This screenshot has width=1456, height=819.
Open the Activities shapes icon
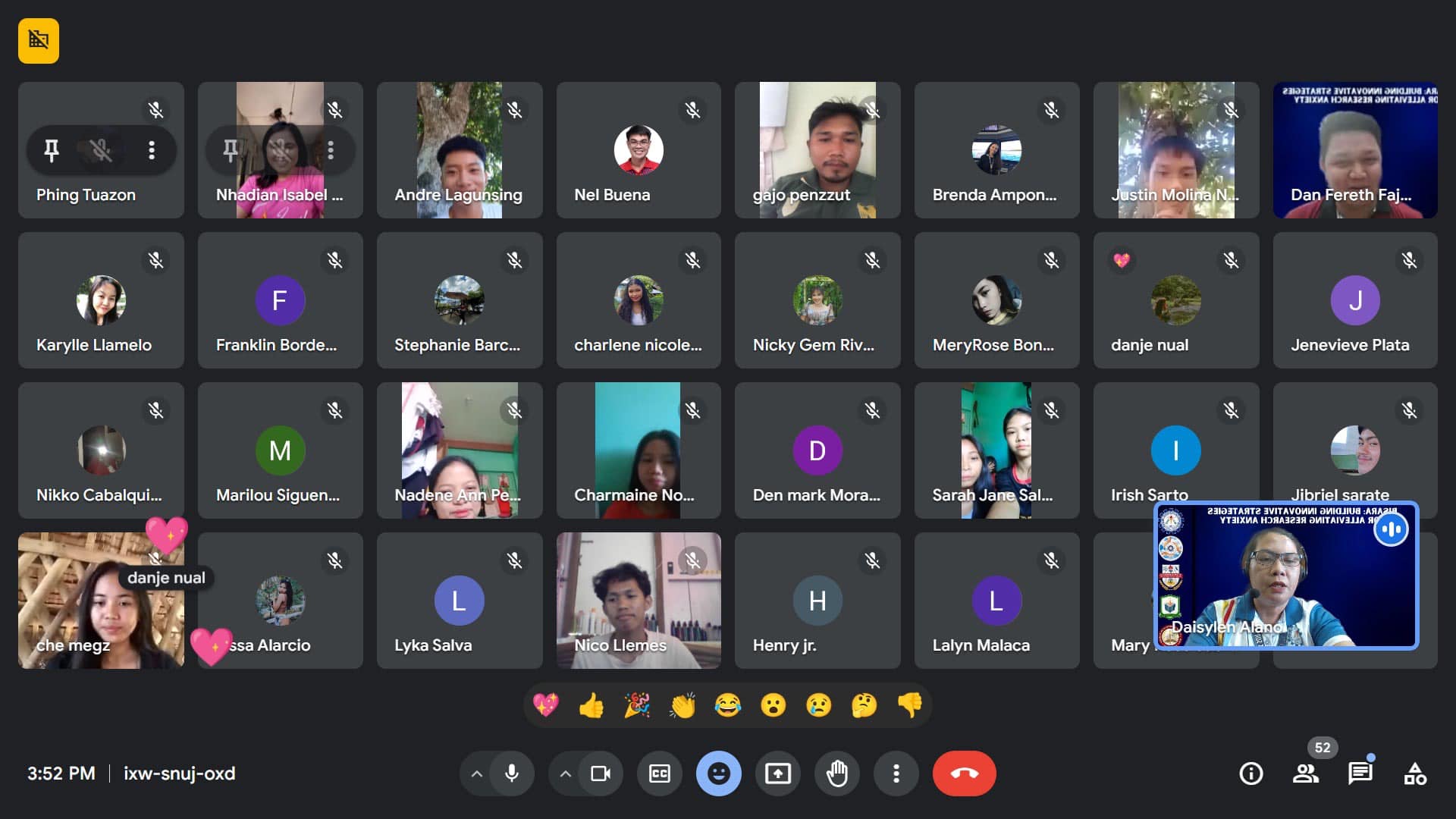pos(1414,773)
